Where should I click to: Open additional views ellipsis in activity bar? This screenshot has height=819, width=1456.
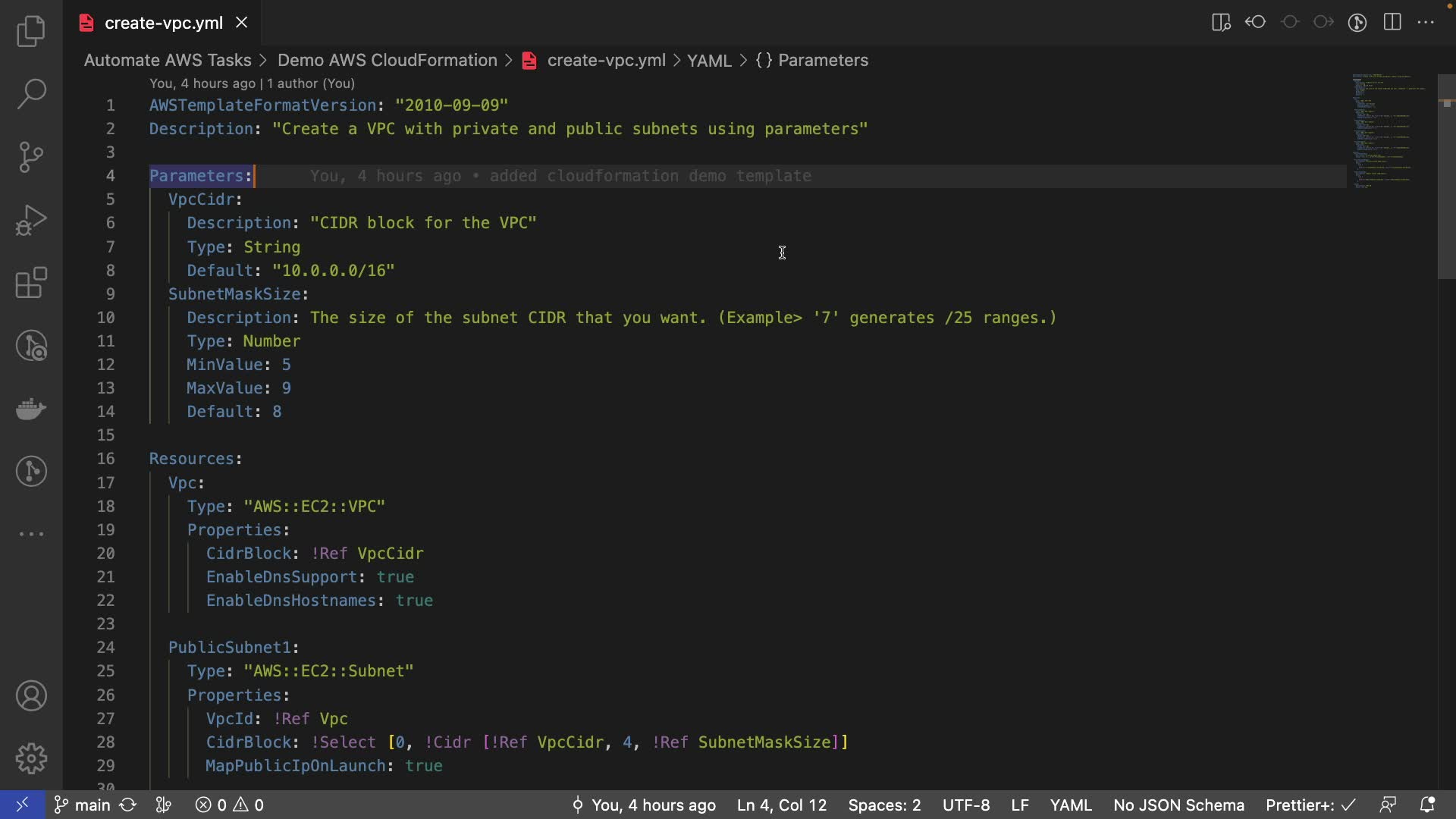click(31, 534)
